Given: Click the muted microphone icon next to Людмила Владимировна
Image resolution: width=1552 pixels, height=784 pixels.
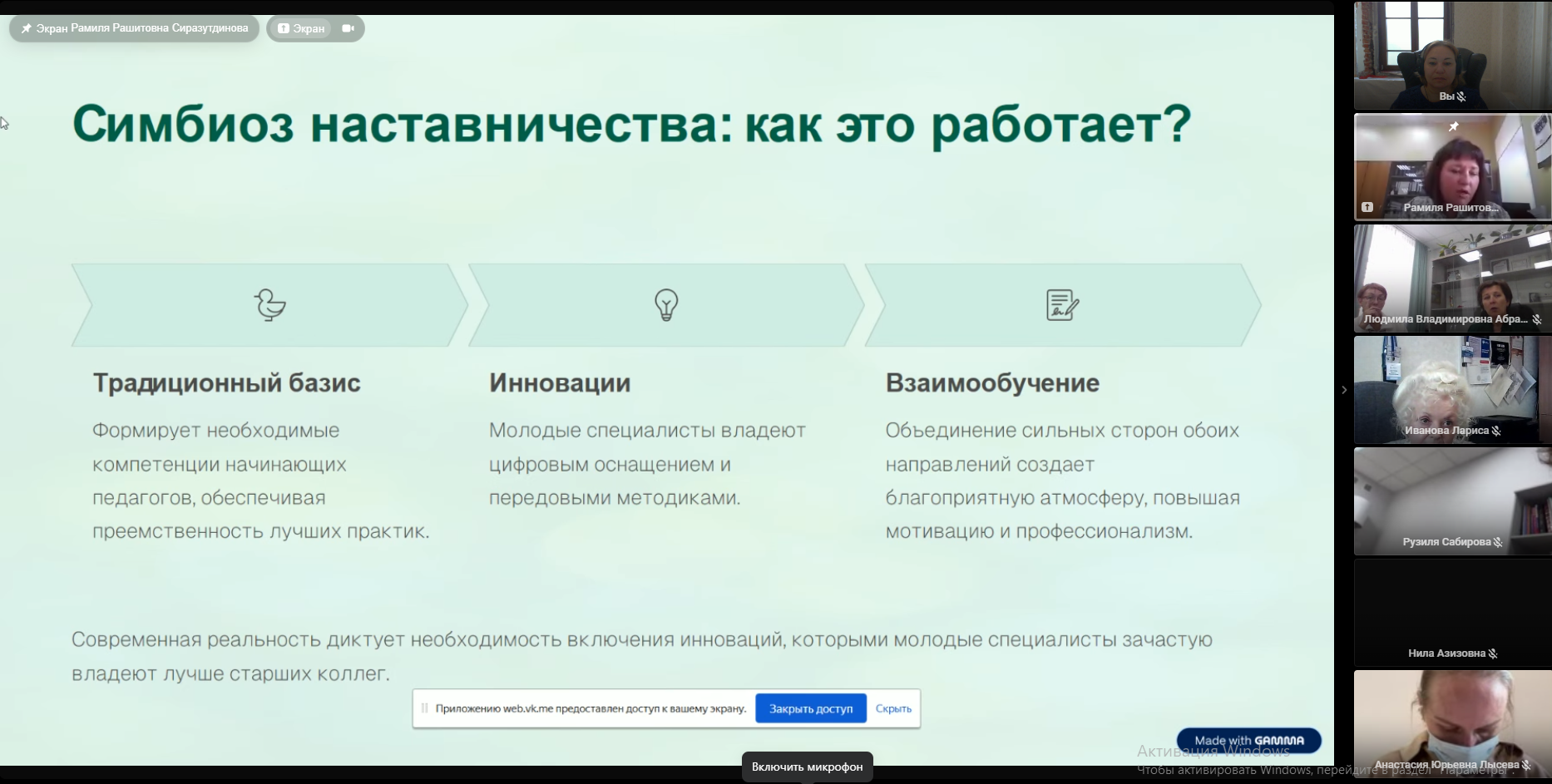Looking at the screenshot, I should (x=1536, y=319).
